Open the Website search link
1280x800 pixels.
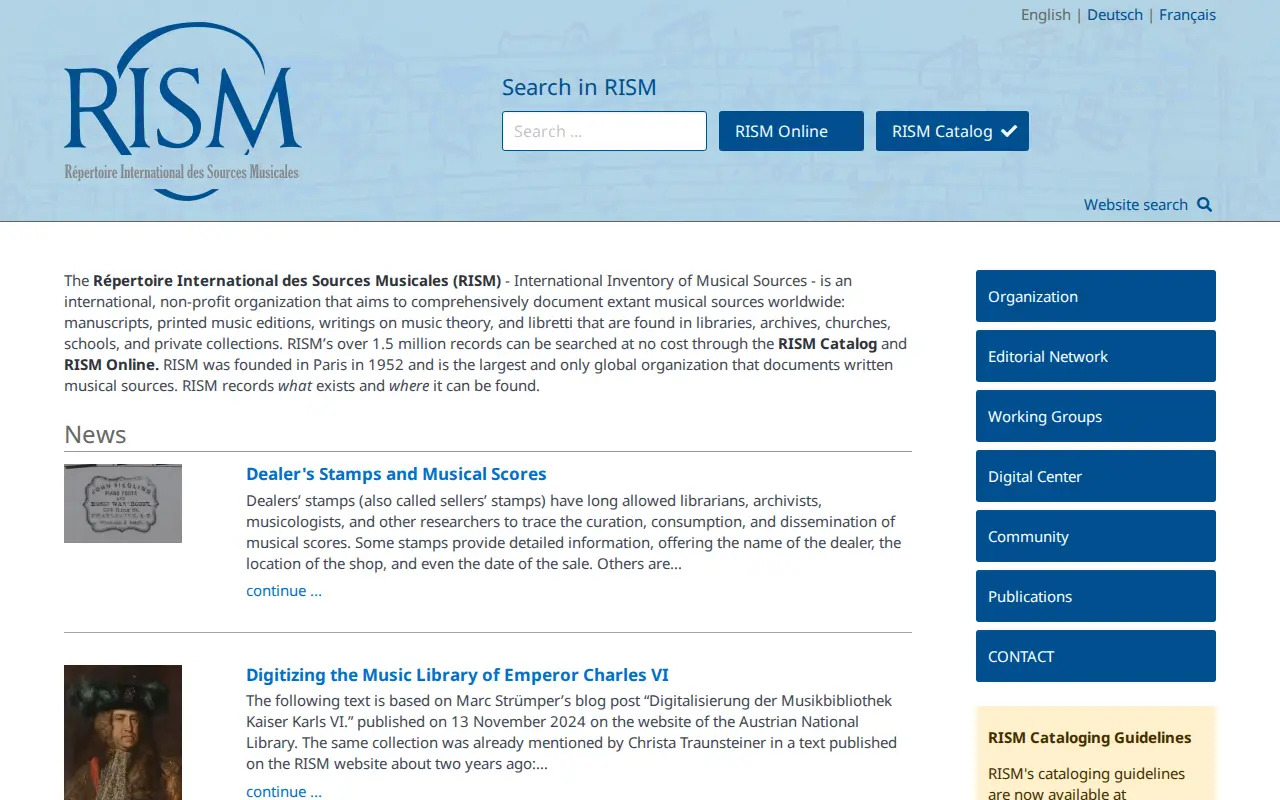click(1136, 204)
